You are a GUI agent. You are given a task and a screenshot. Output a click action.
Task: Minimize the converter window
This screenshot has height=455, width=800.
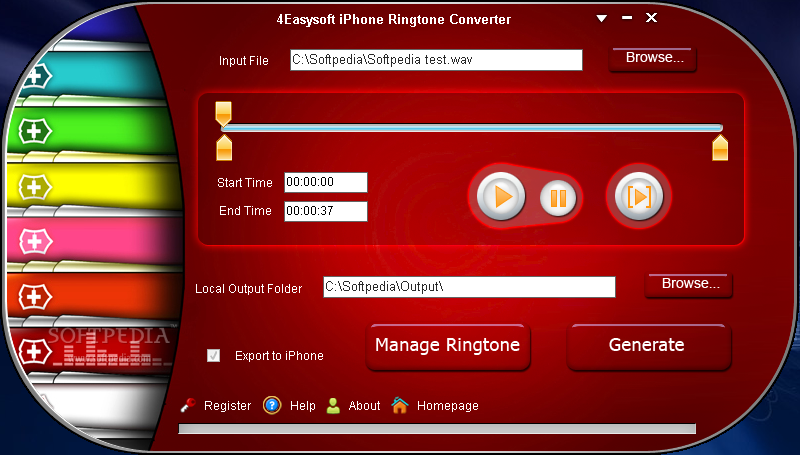click(x=627, y=18)
